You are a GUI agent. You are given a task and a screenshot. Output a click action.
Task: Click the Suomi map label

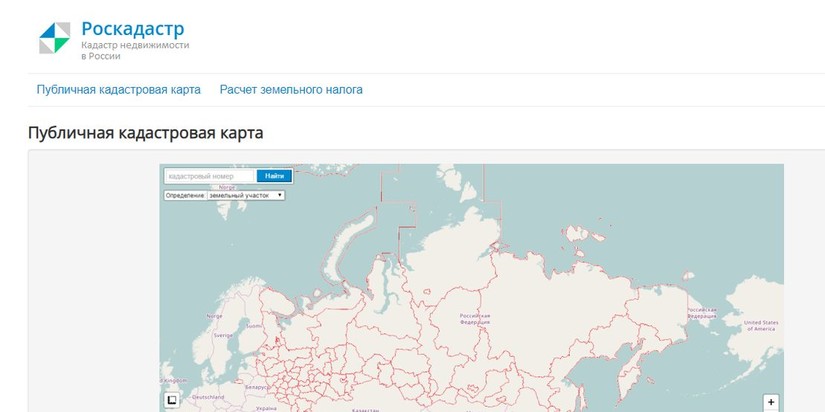254,326
